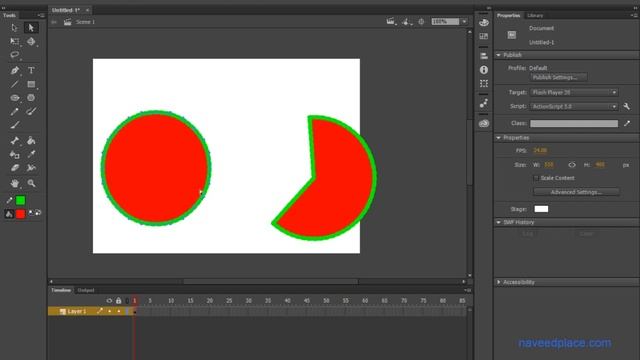The height and width of the screenshot is (360, 640).
Task: Click the black and white default colors icon
Action: [31, 213]
